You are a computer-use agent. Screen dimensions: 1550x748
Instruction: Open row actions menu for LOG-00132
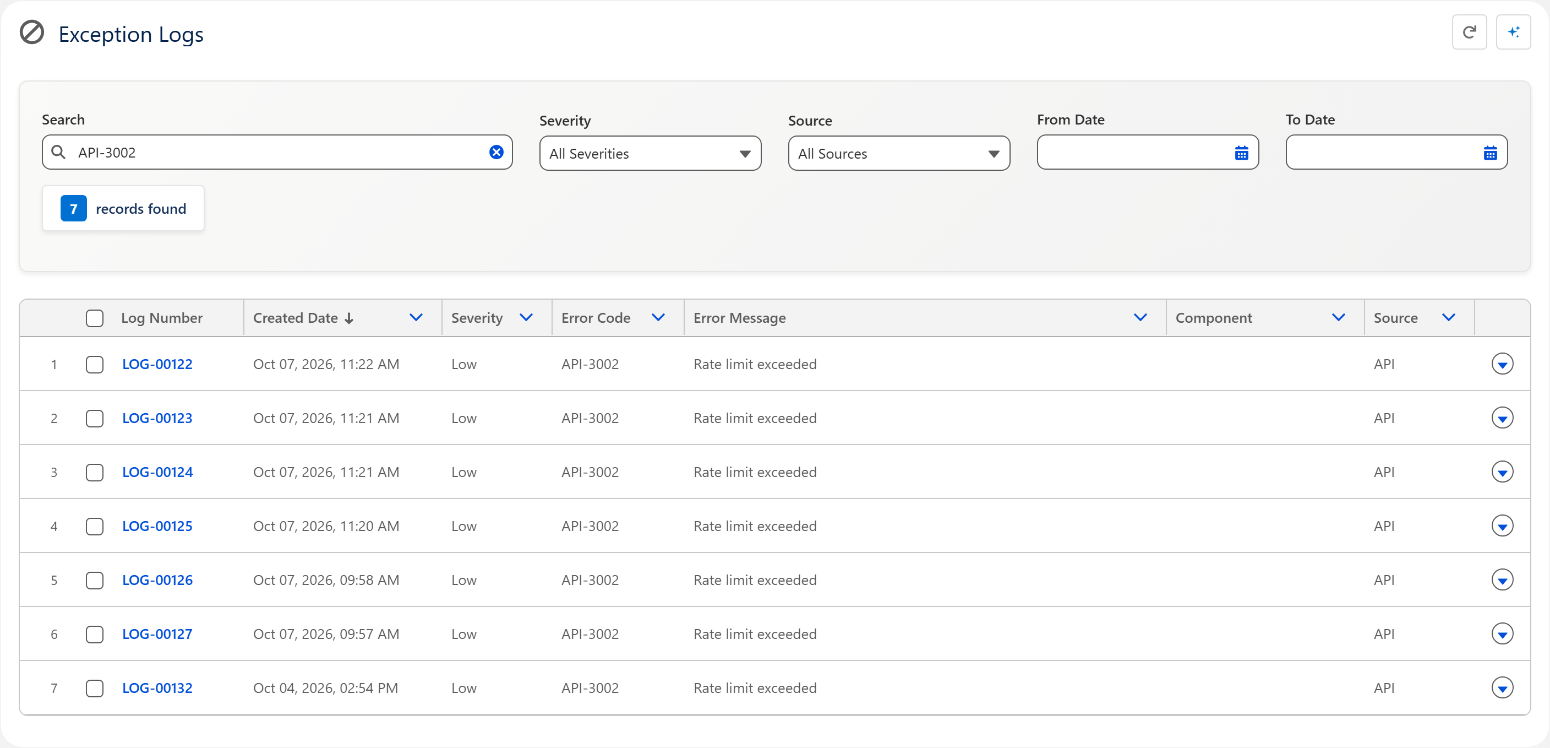(1502, 688)
